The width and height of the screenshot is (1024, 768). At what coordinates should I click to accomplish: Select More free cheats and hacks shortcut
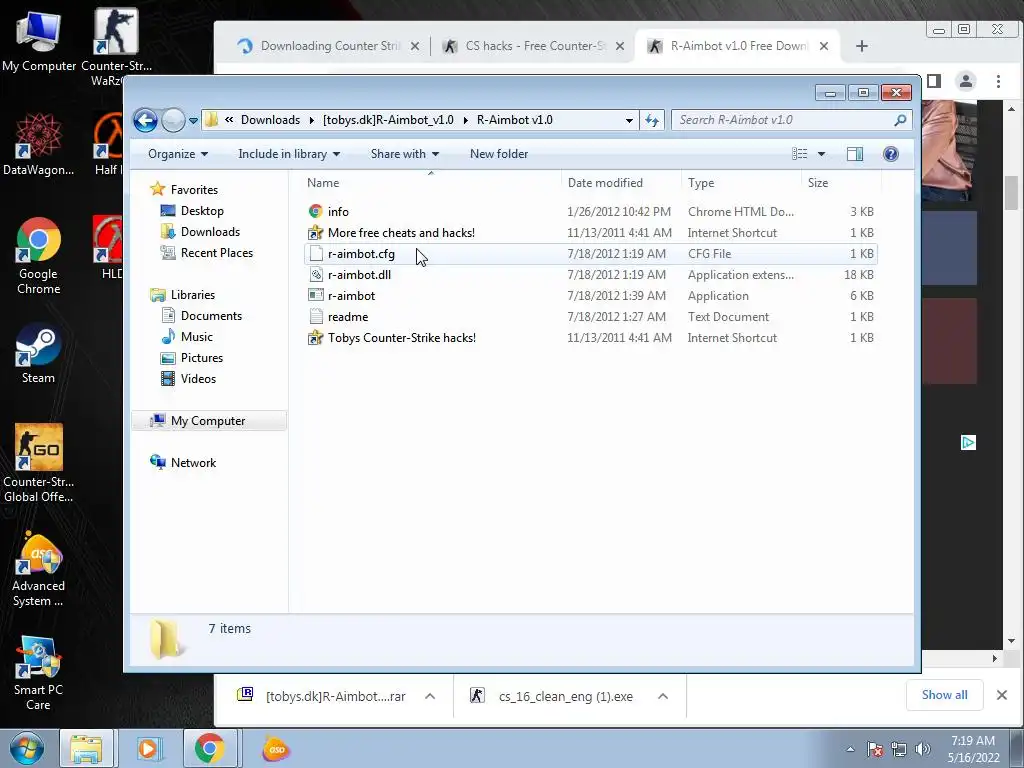590,232
